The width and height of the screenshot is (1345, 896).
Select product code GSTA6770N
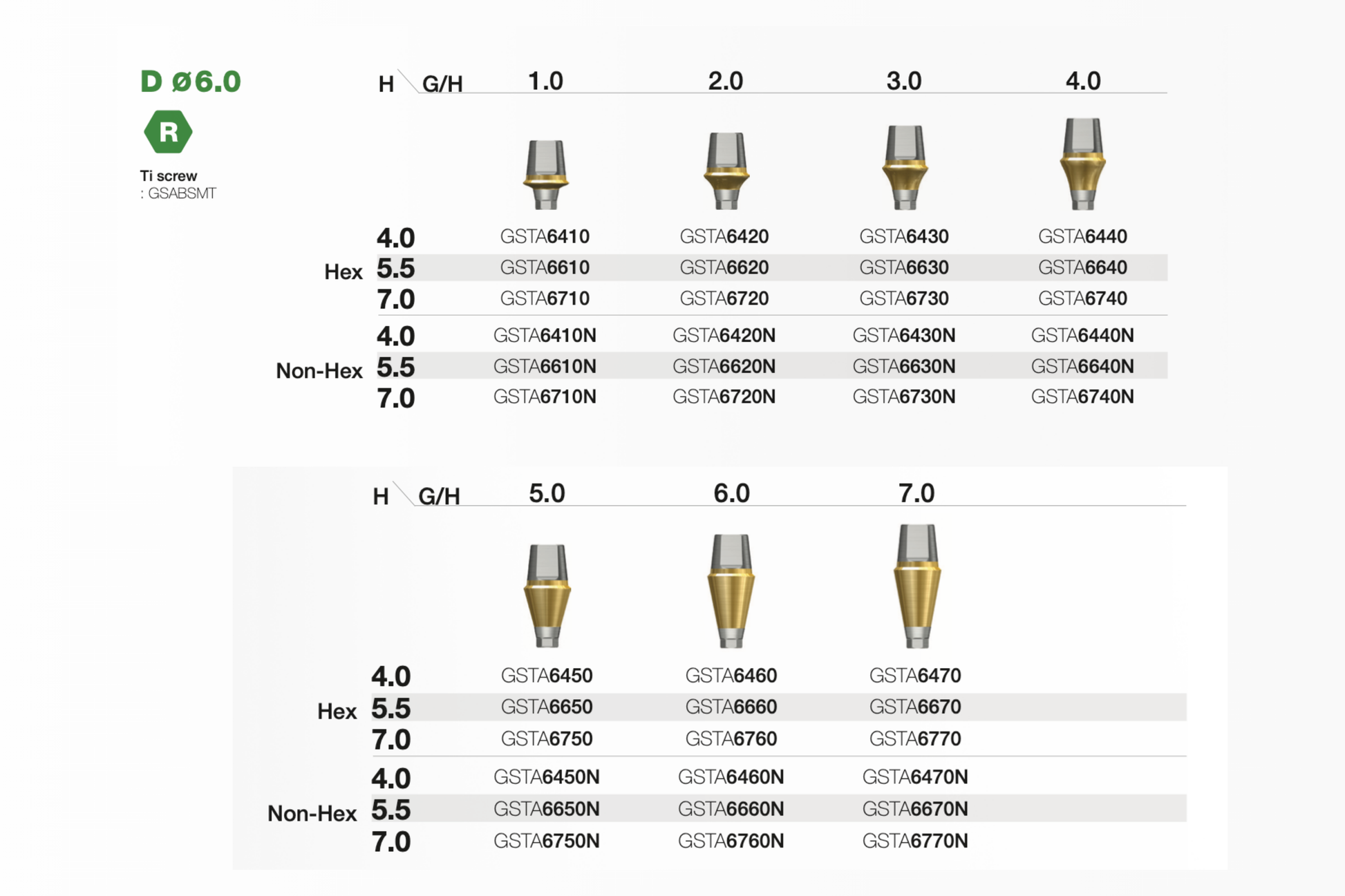pos(915,841)
